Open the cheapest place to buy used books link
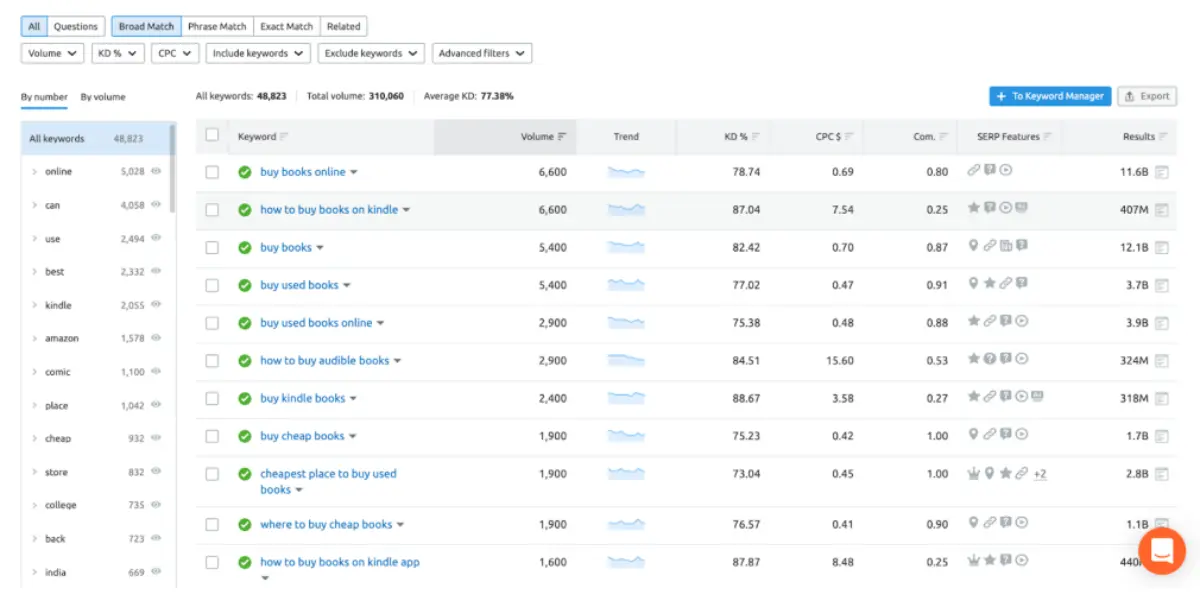The height and width of the screenshot is (600, 1200). click(328, 481)
